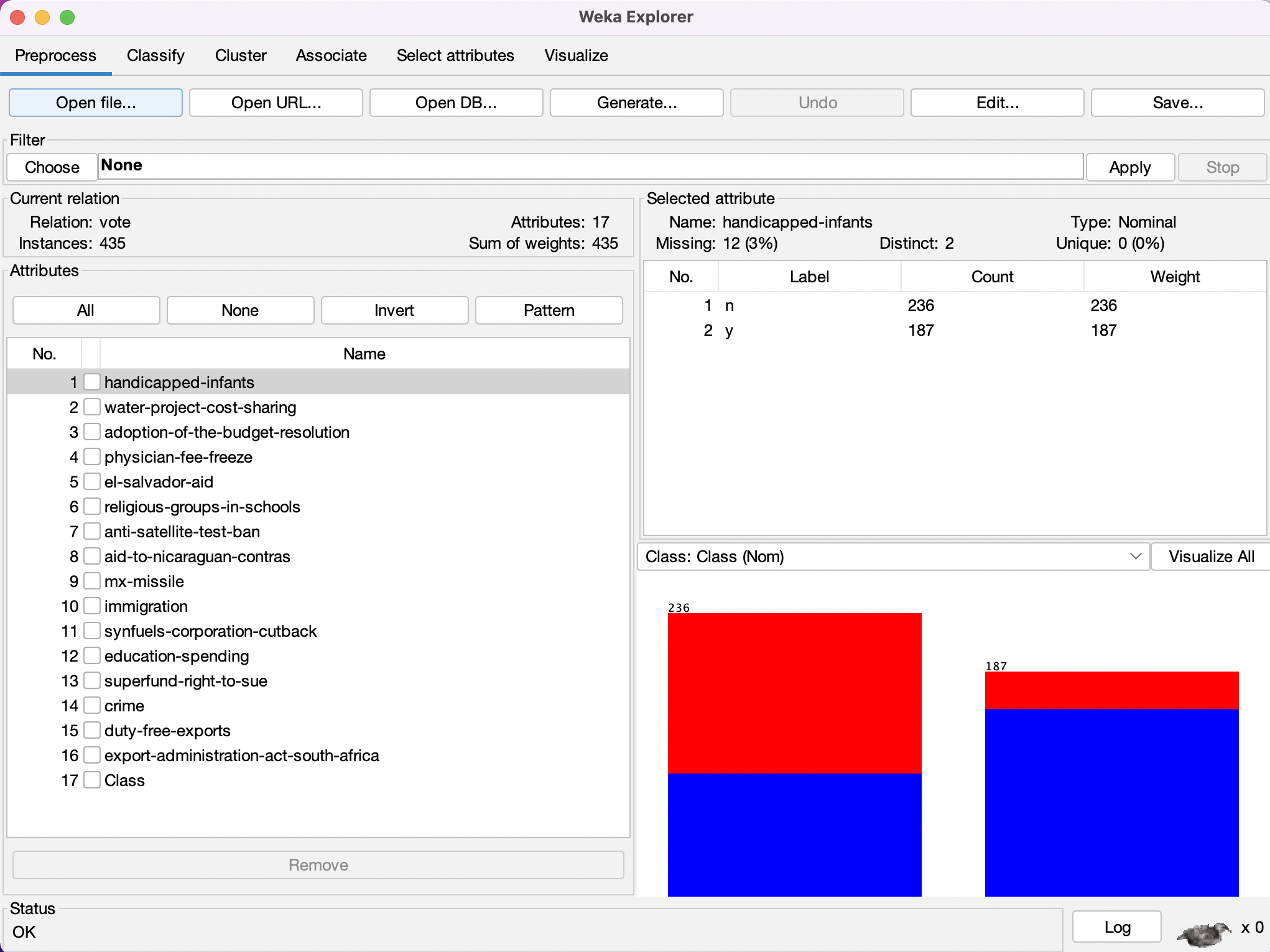Click Choose to select a filter

(52, 167)
